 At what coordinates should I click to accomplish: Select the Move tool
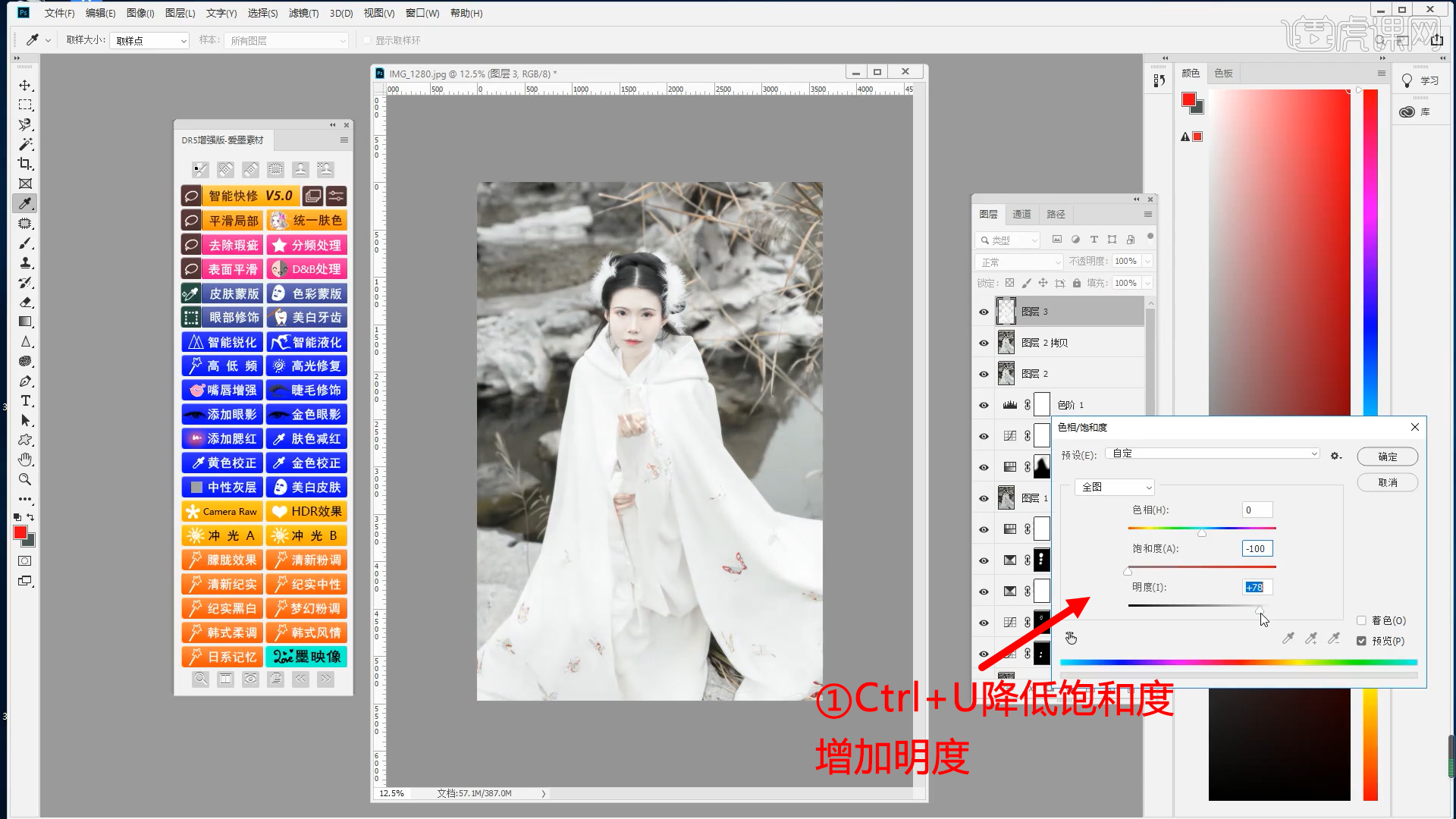(x=25, y=85)
